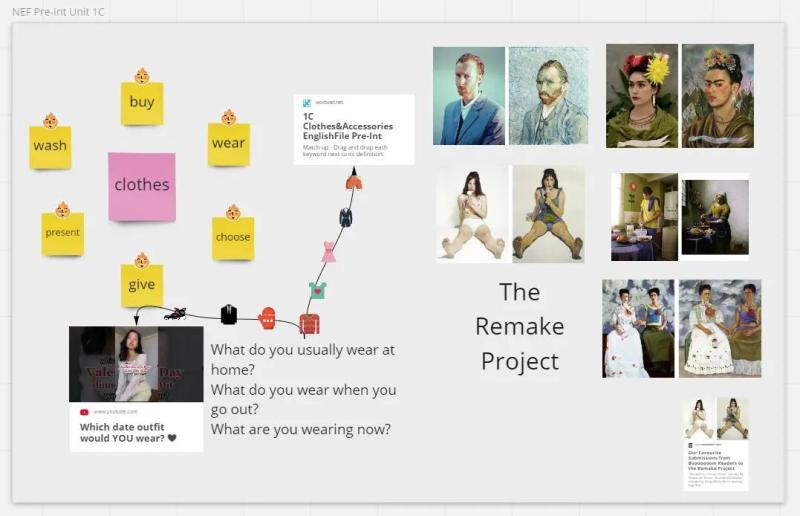Select the teal heart t-shirt icon
This screenshot has height=516, width=800.
[317, 290]
